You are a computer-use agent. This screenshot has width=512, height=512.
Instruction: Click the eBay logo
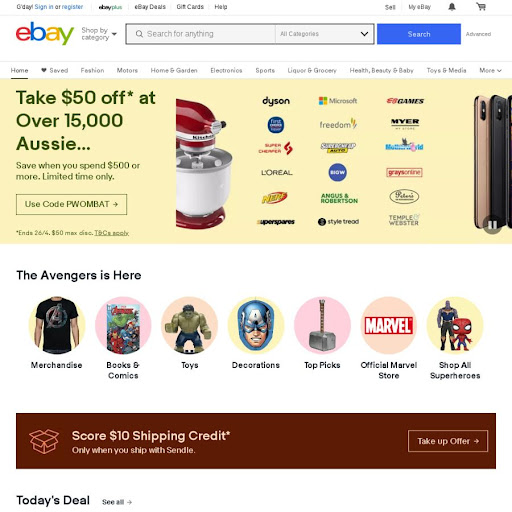point(45,33)
